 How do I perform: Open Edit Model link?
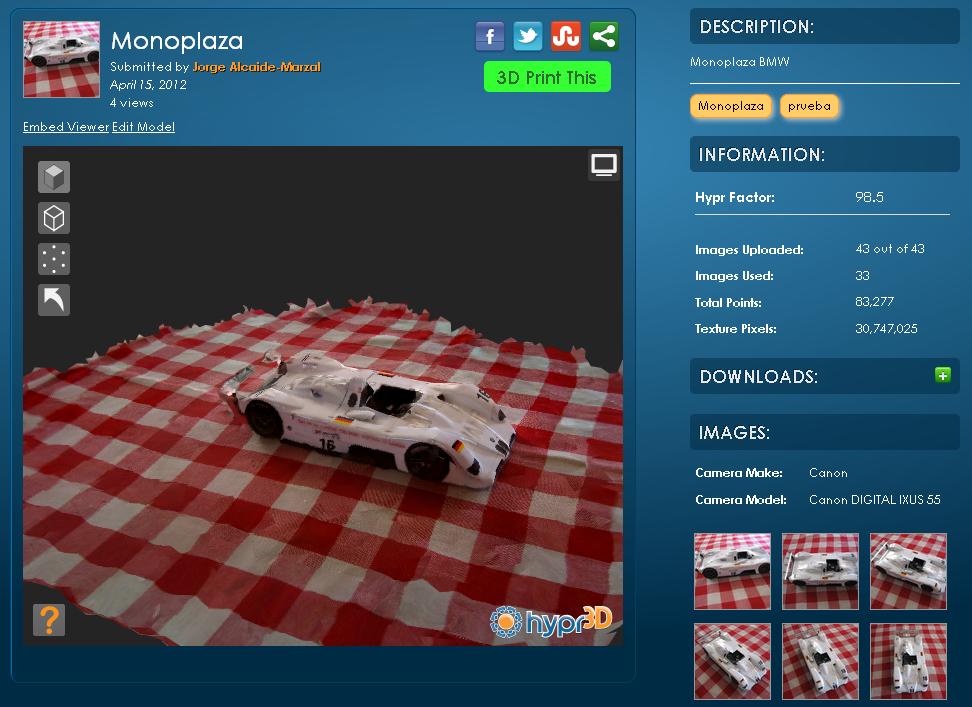coord(143,127)
